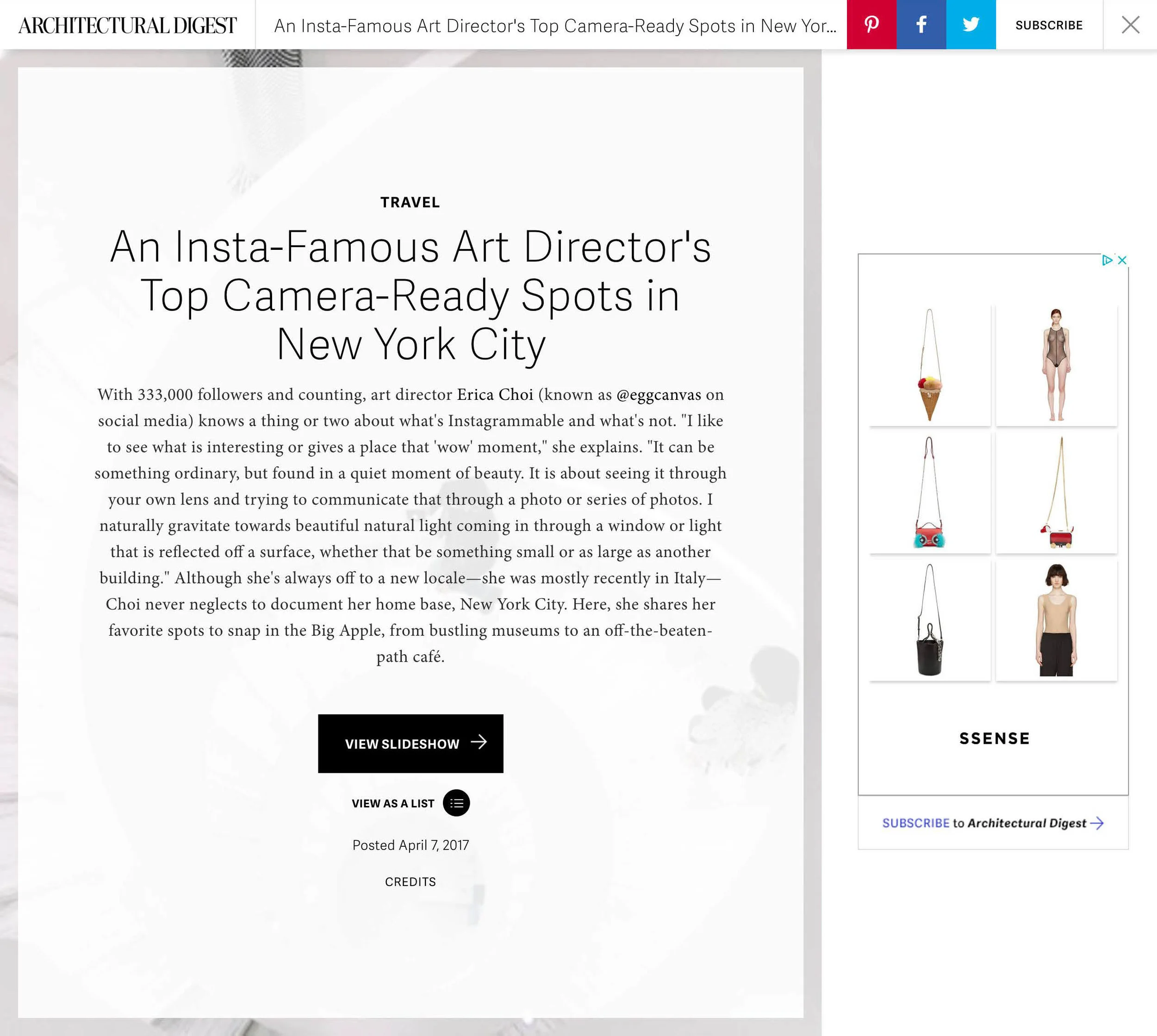The width and height of the screenshot is (1157, 1036).
Task: Click the SSENSE brand logo in ad
Action: click(x=994, y=738)
